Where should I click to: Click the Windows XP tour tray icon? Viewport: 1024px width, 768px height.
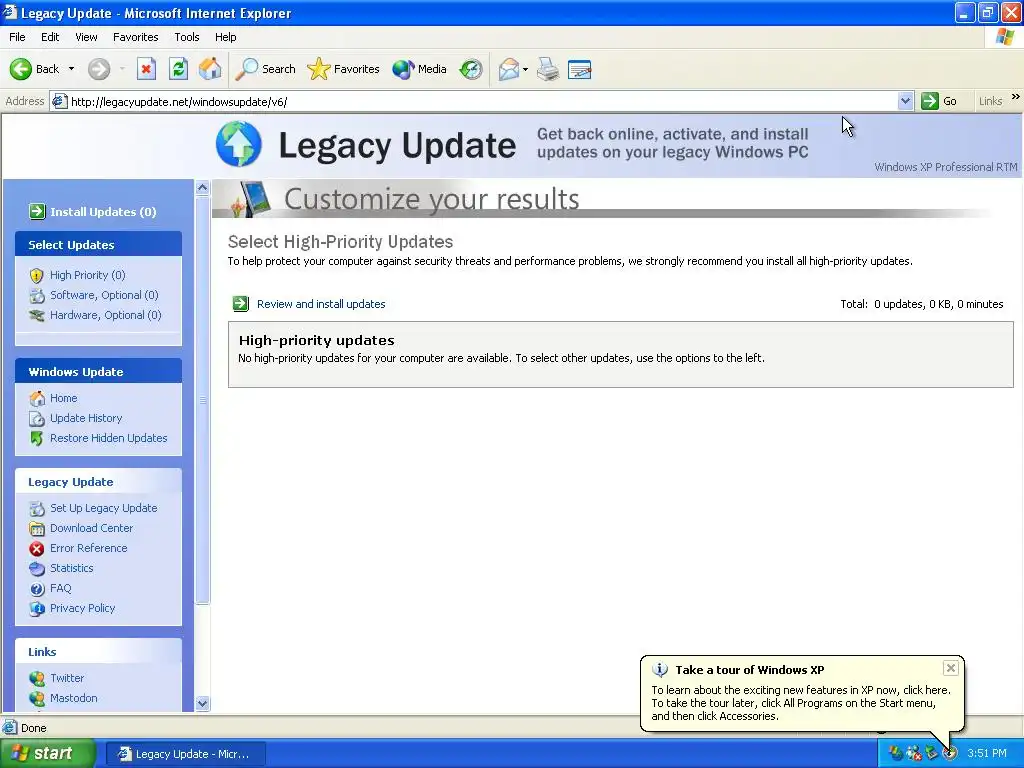[950, 754]
